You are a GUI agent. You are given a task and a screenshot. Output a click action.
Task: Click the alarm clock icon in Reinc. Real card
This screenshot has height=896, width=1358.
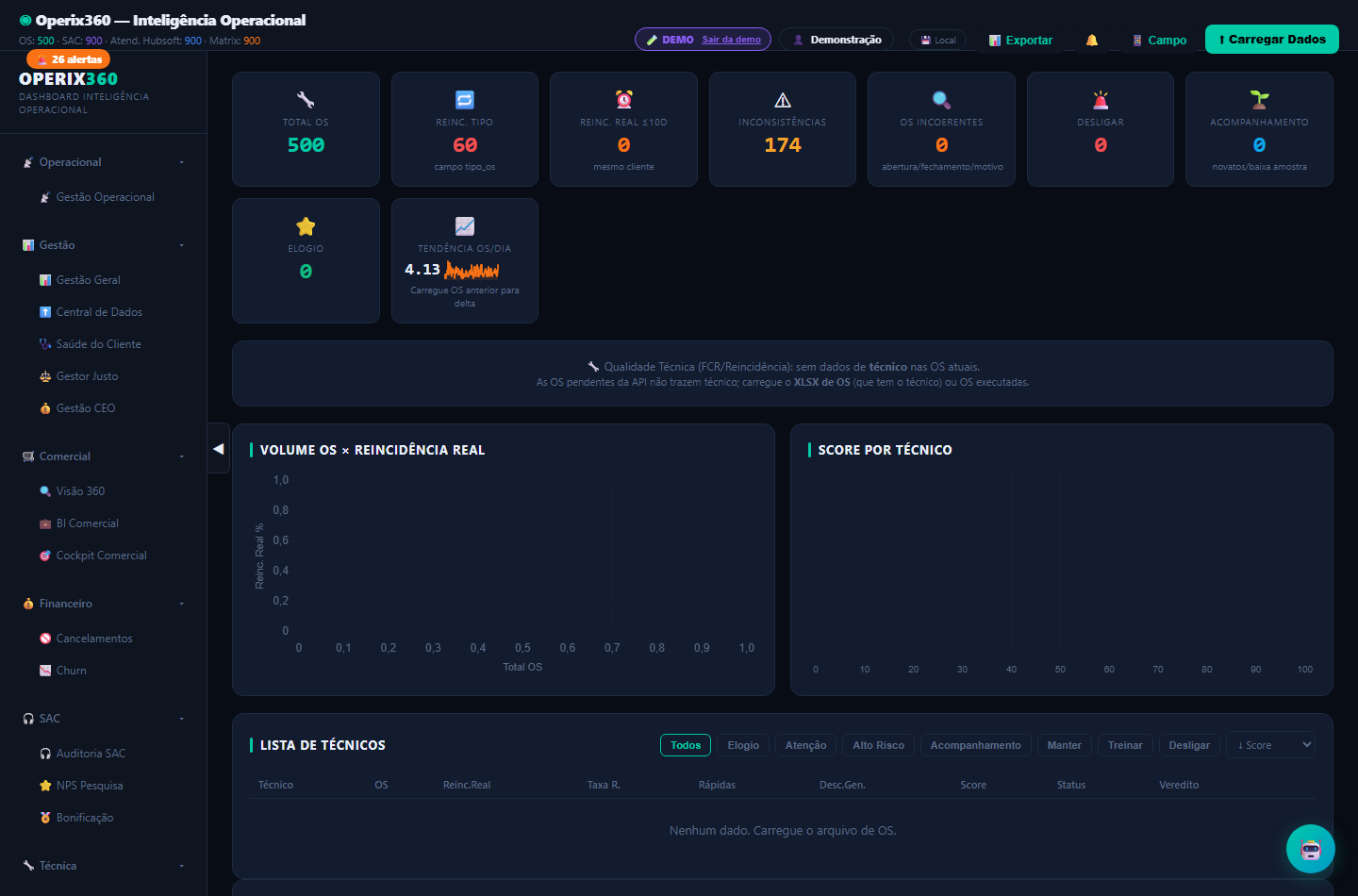click(623, 100)
